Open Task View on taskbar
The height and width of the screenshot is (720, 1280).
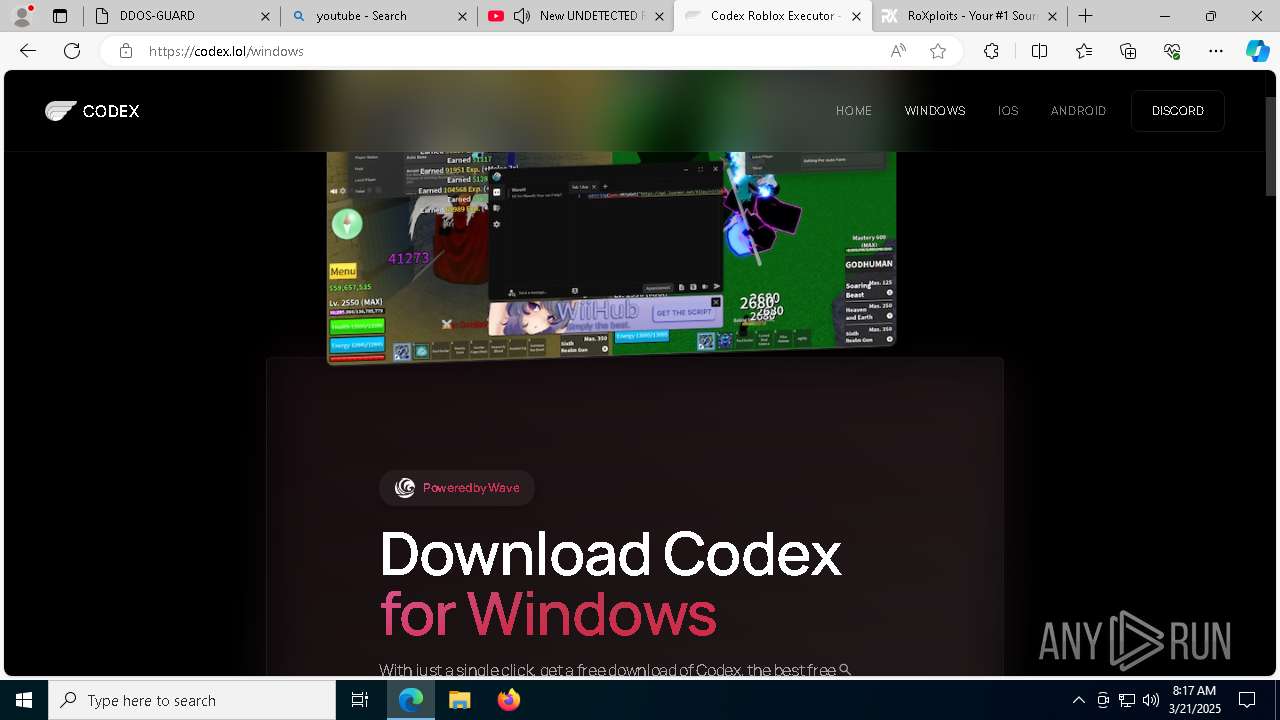pyautogui.click(x=360, y=700)
